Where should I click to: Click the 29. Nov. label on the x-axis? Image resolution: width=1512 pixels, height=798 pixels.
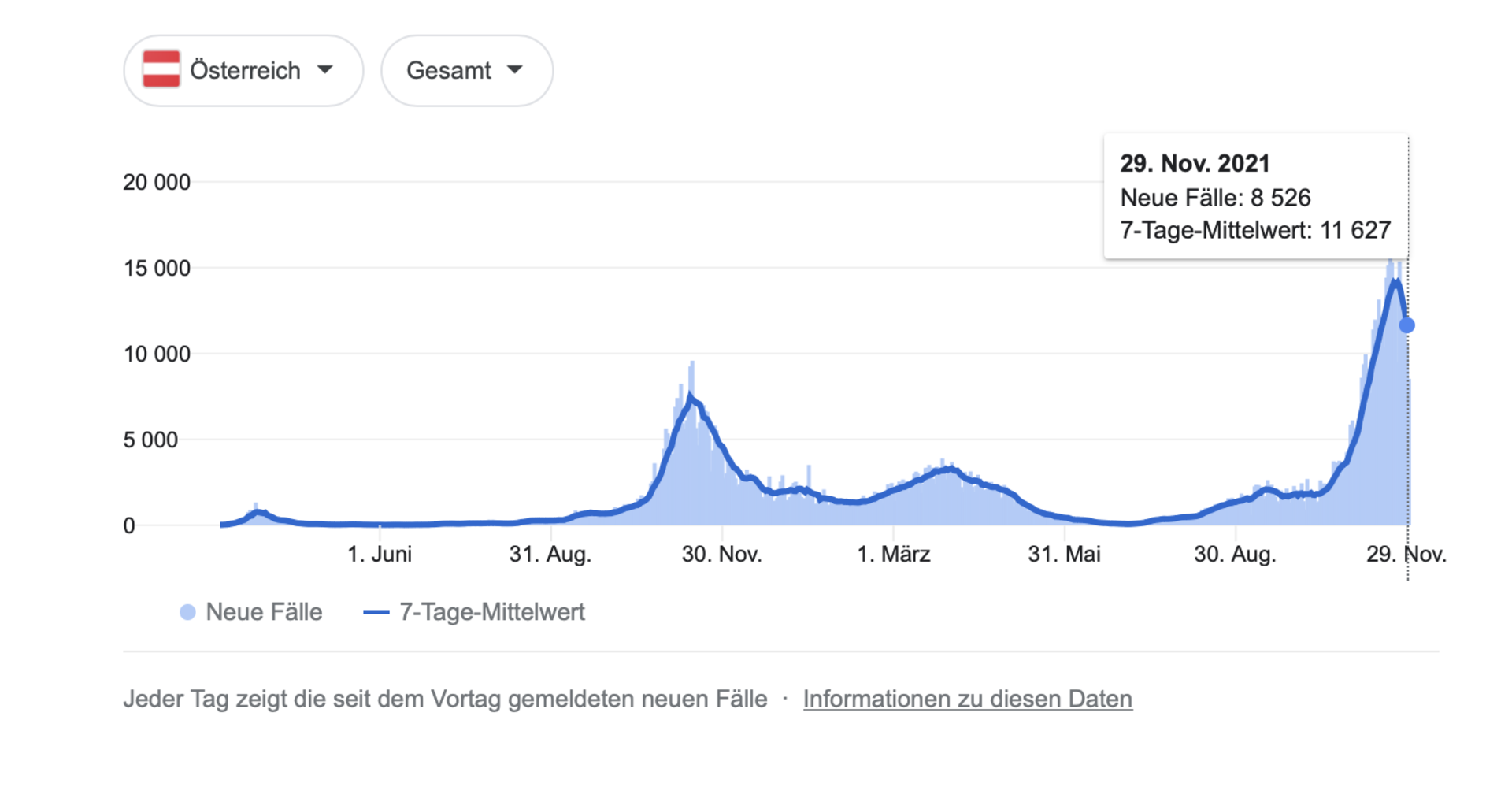click(1406, 555)
